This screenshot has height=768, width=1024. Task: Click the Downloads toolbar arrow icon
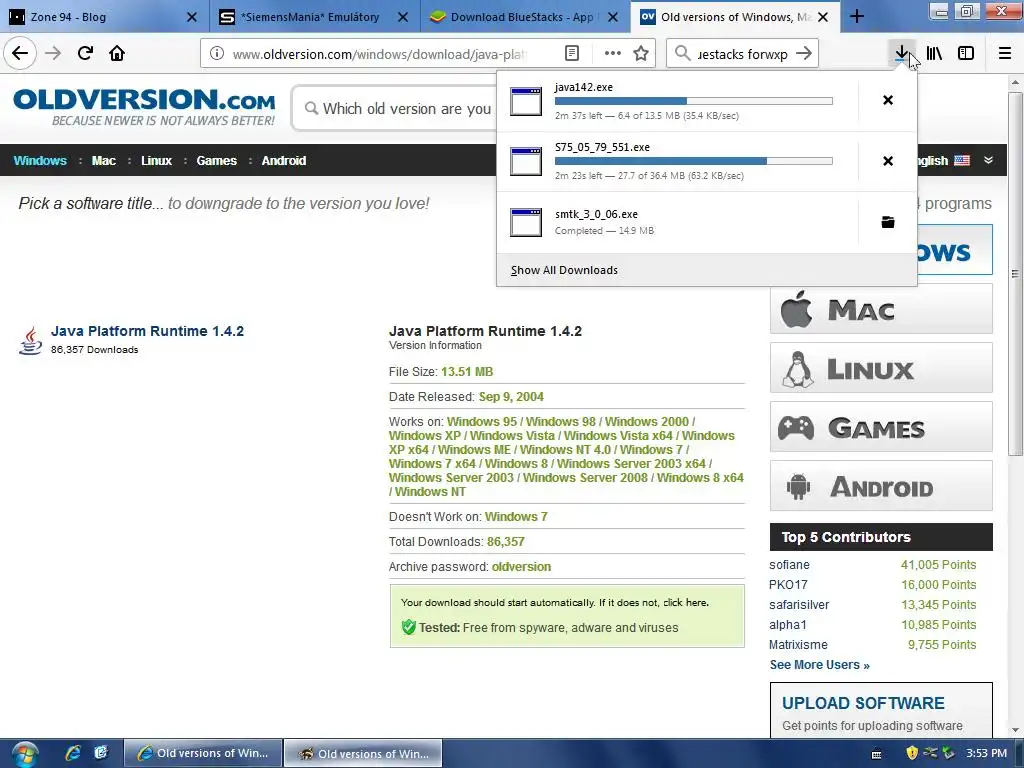[x=902, y=54]
